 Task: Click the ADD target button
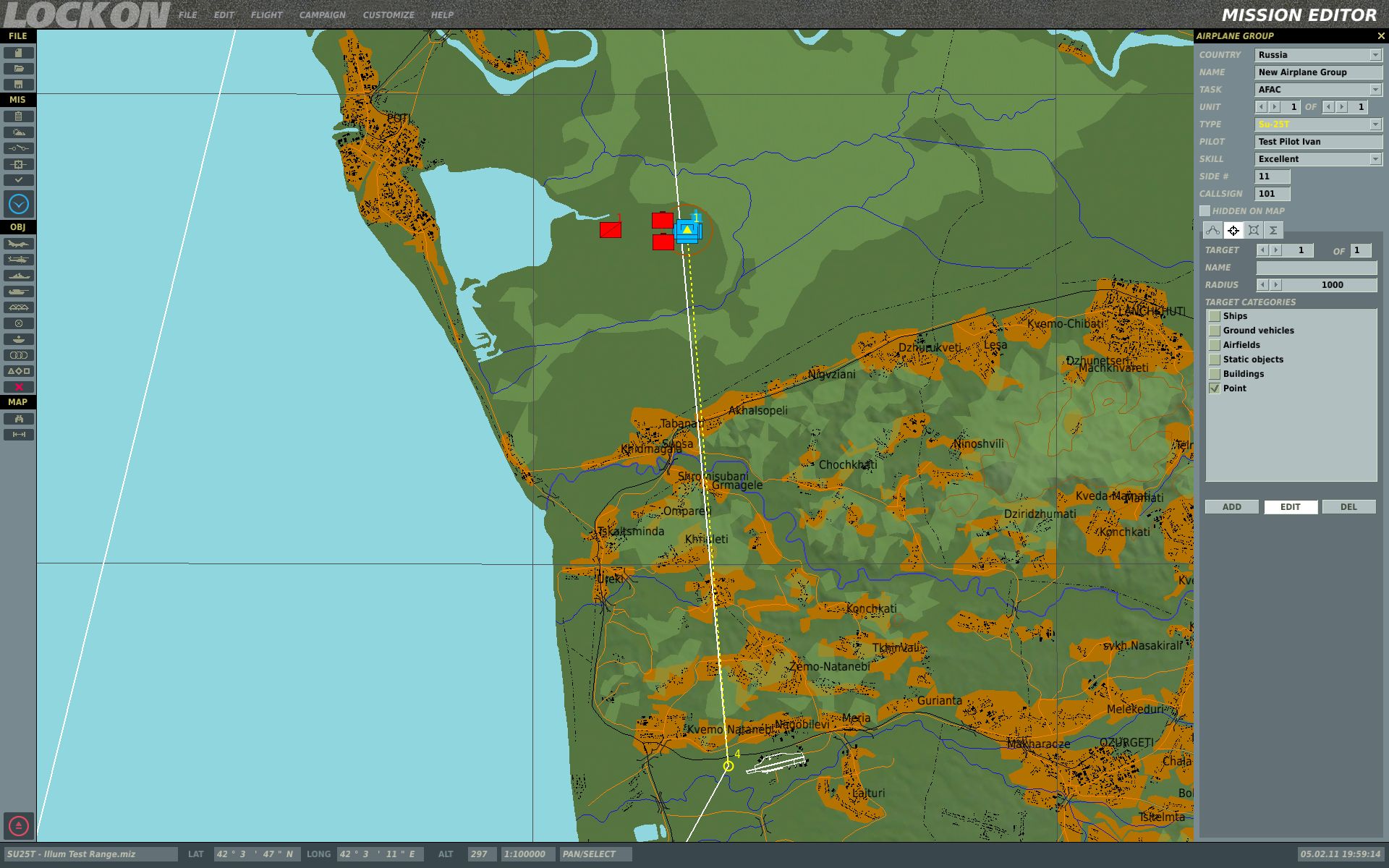point(1232,507)
